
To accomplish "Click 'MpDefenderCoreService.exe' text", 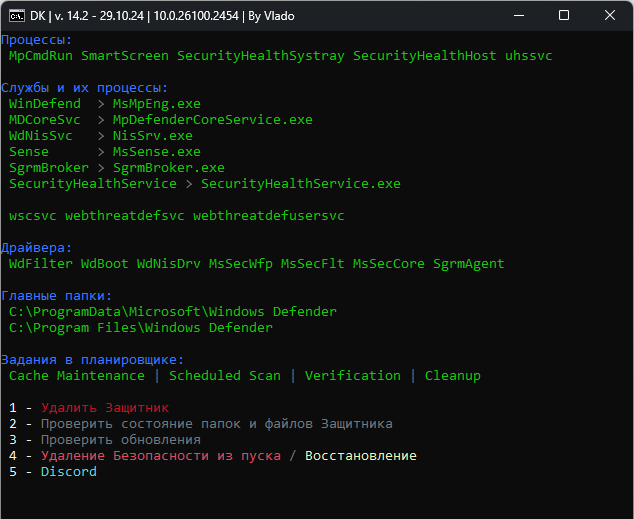I will [x=212, y=120].
